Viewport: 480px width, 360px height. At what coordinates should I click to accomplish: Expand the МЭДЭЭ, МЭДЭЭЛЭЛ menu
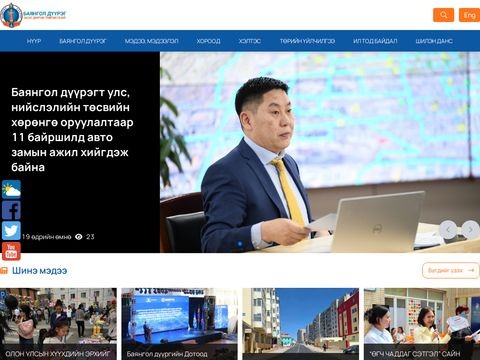click(x=151, y=41)
